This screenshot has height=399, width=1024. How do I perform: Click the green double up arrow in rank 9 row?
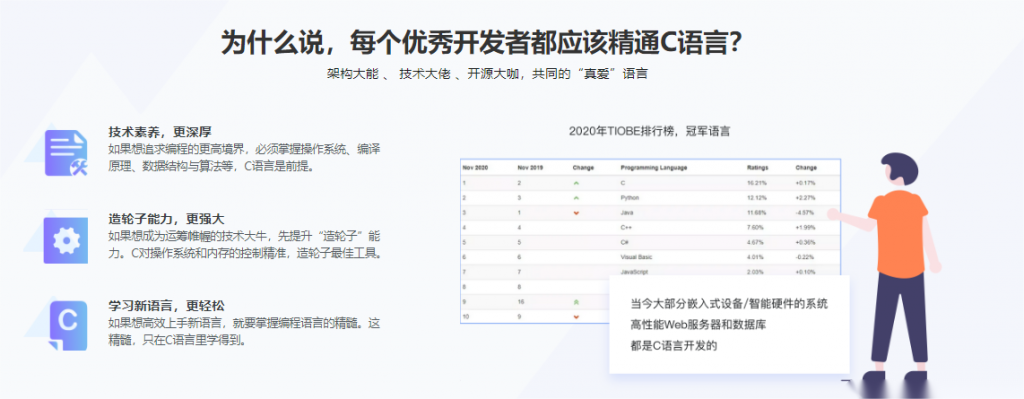pos(576,302)
